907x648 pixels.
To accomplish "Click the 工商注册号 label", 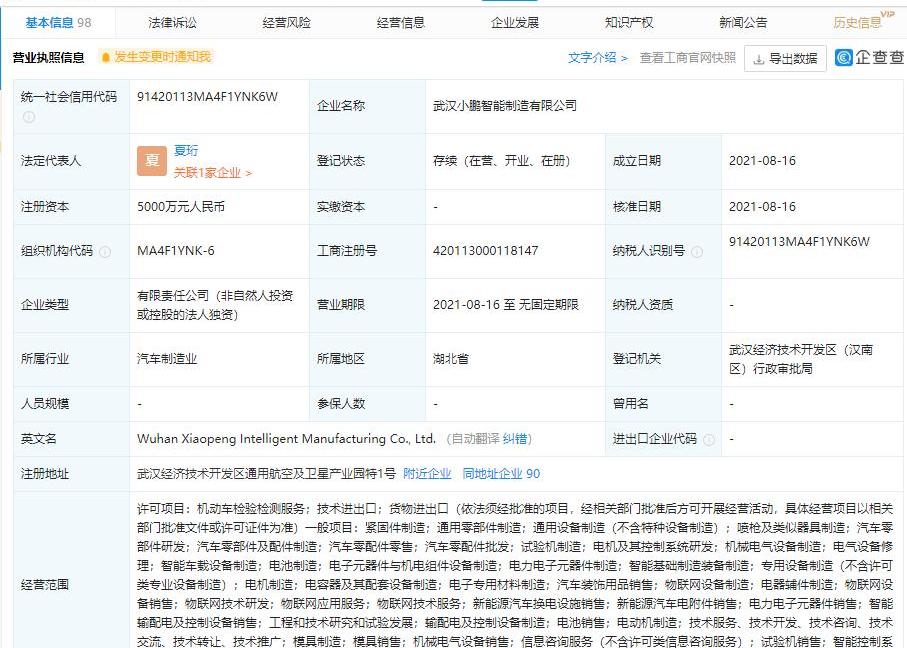I will click(x=346, y=251).
